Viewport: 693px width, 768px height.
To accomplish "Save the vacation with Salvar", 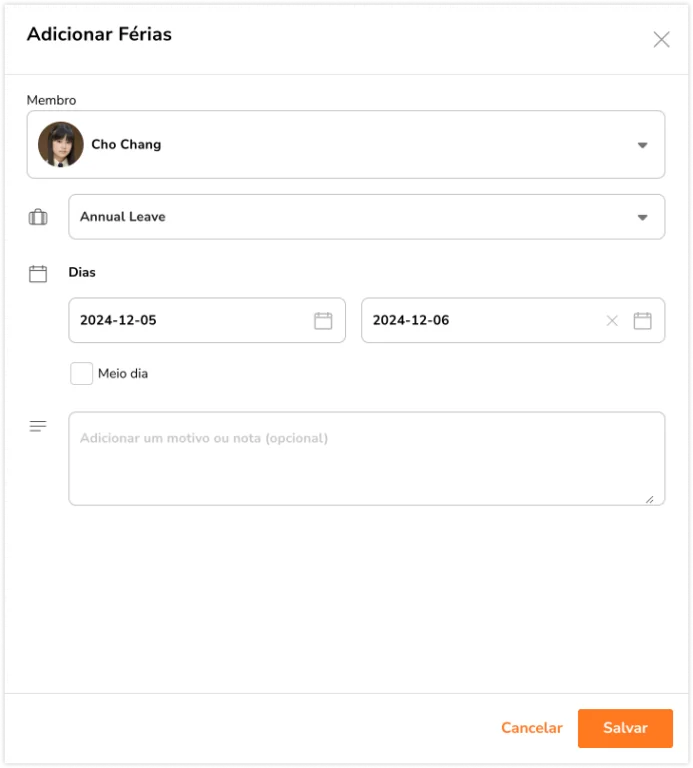I will point(625,728).
